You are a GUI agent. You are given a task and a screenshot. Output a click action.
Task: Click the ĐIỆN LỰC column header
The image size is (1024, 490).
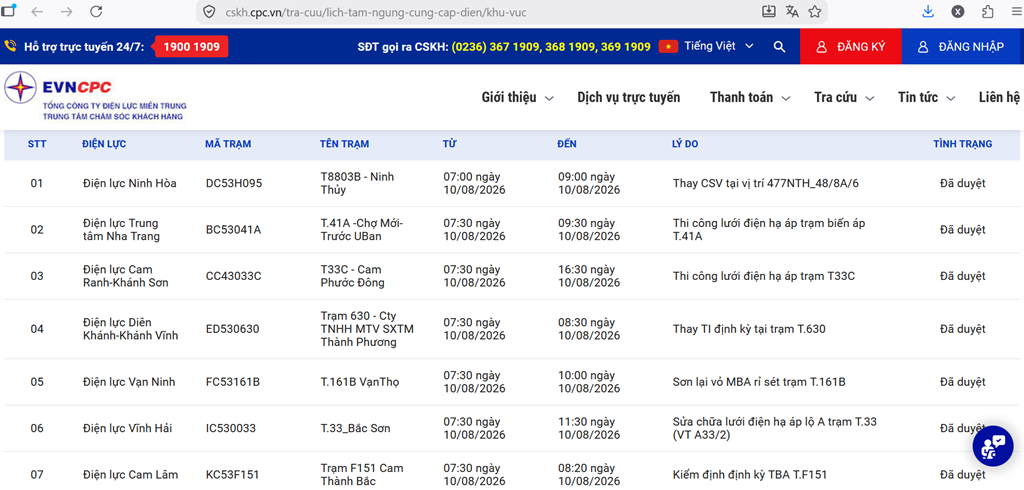pos(104,144)
